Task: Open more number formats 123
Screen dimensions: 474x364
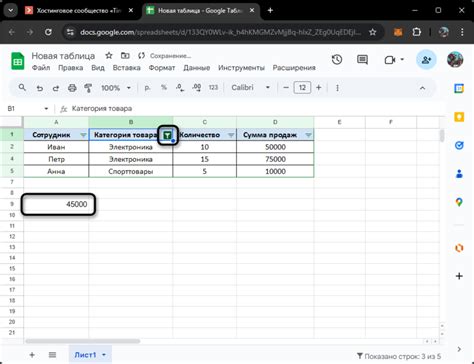Action: 213,88
